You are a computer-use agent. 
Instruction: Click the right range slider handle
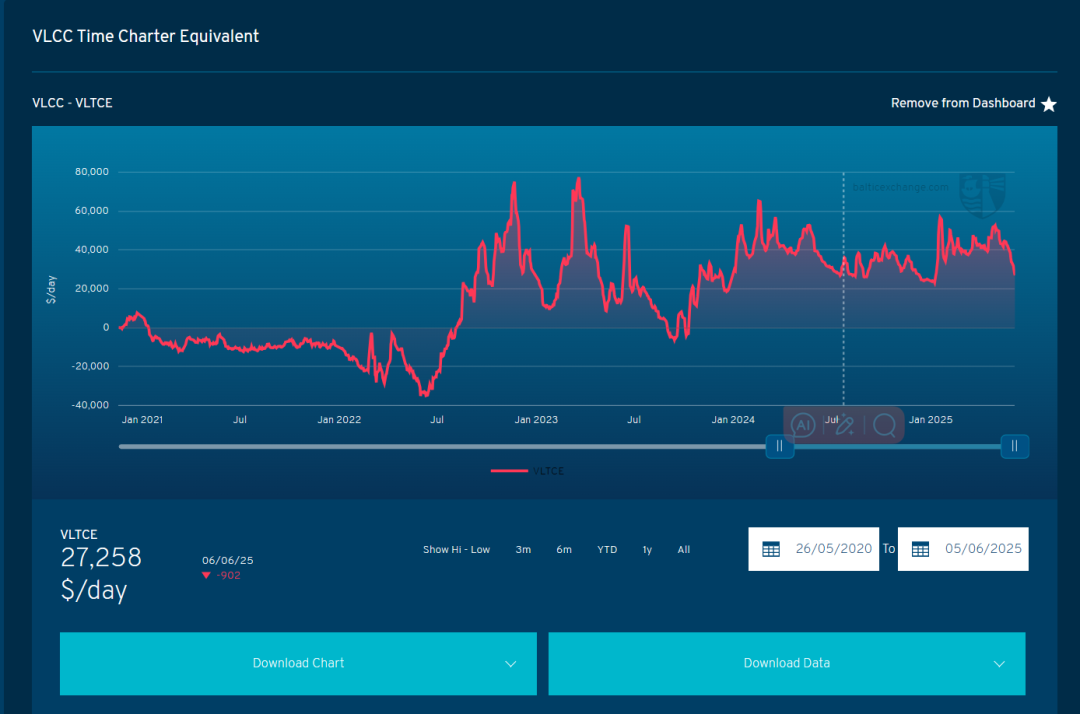(1014, 446)
